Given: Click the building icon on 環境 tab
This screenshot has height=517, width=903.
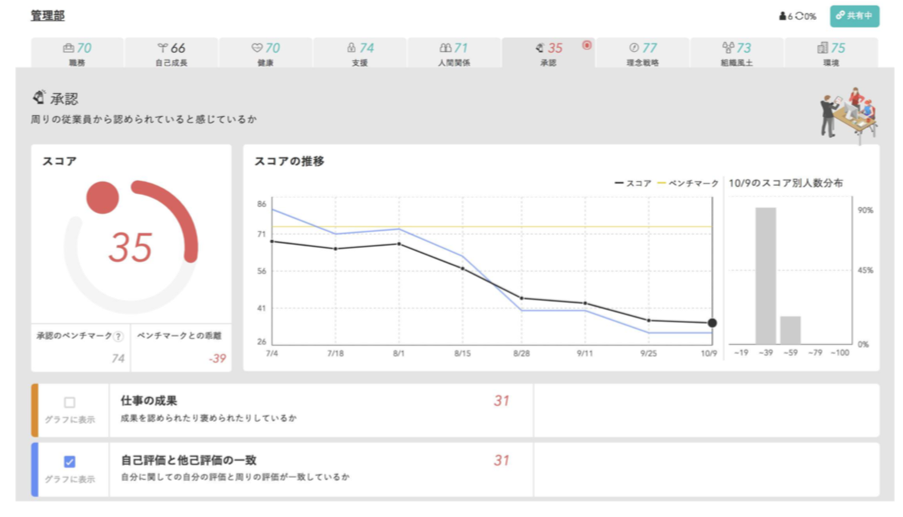Looking at the screenshot, I should (822, 48).
